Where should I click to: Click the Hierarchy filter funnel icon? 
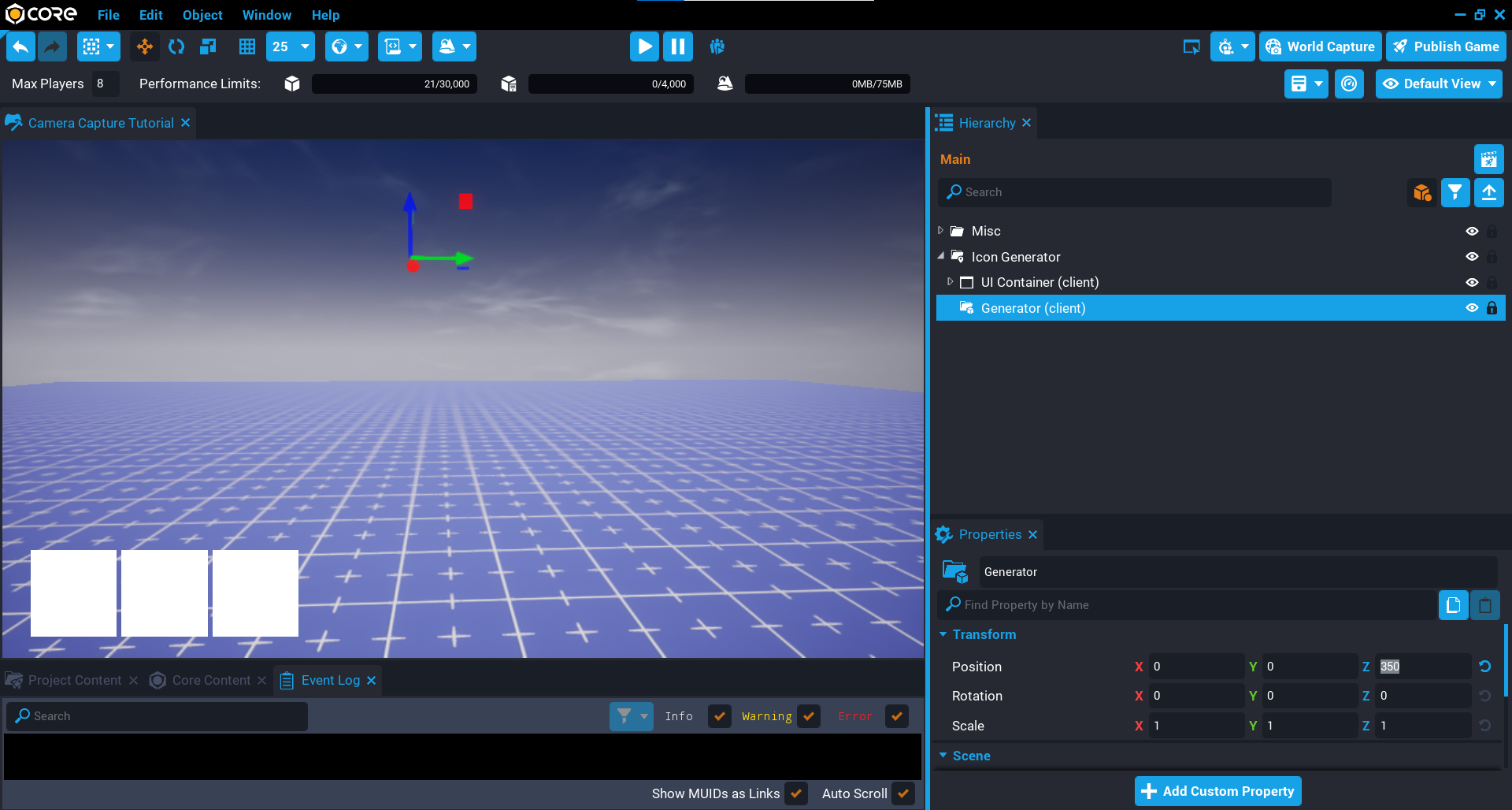tap(1455, 192)
